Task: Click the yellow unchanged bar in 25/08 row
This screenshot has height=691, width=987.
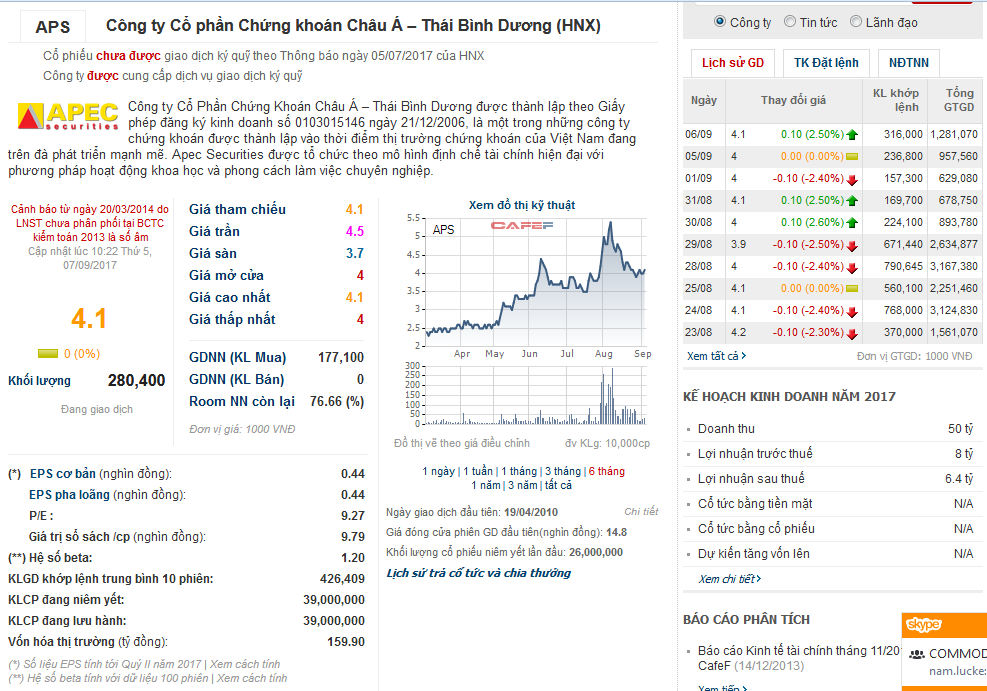Action: [x=852, y=288]
